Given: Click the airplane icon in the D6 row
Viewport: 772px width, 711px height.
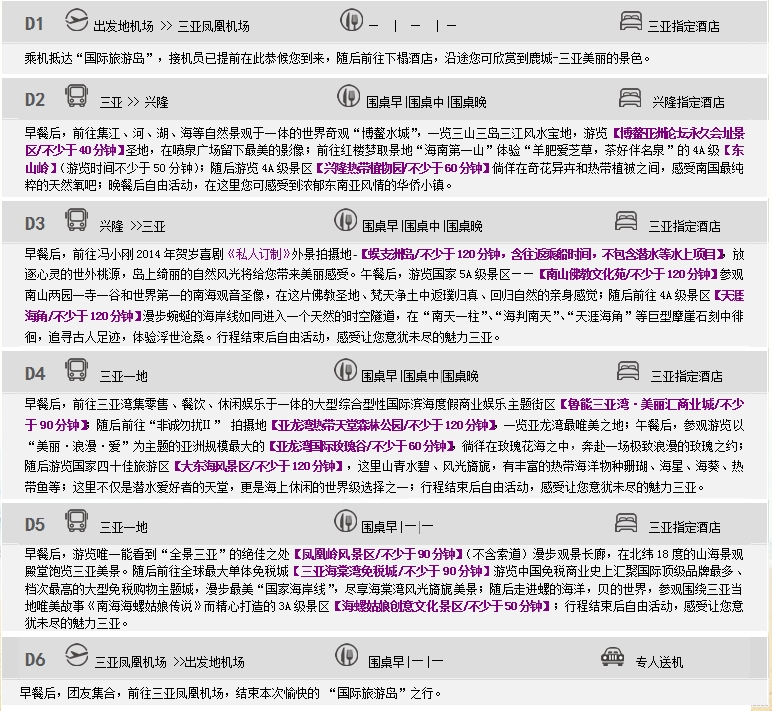Looking at the screenshot, I should [x=75, y=657].
